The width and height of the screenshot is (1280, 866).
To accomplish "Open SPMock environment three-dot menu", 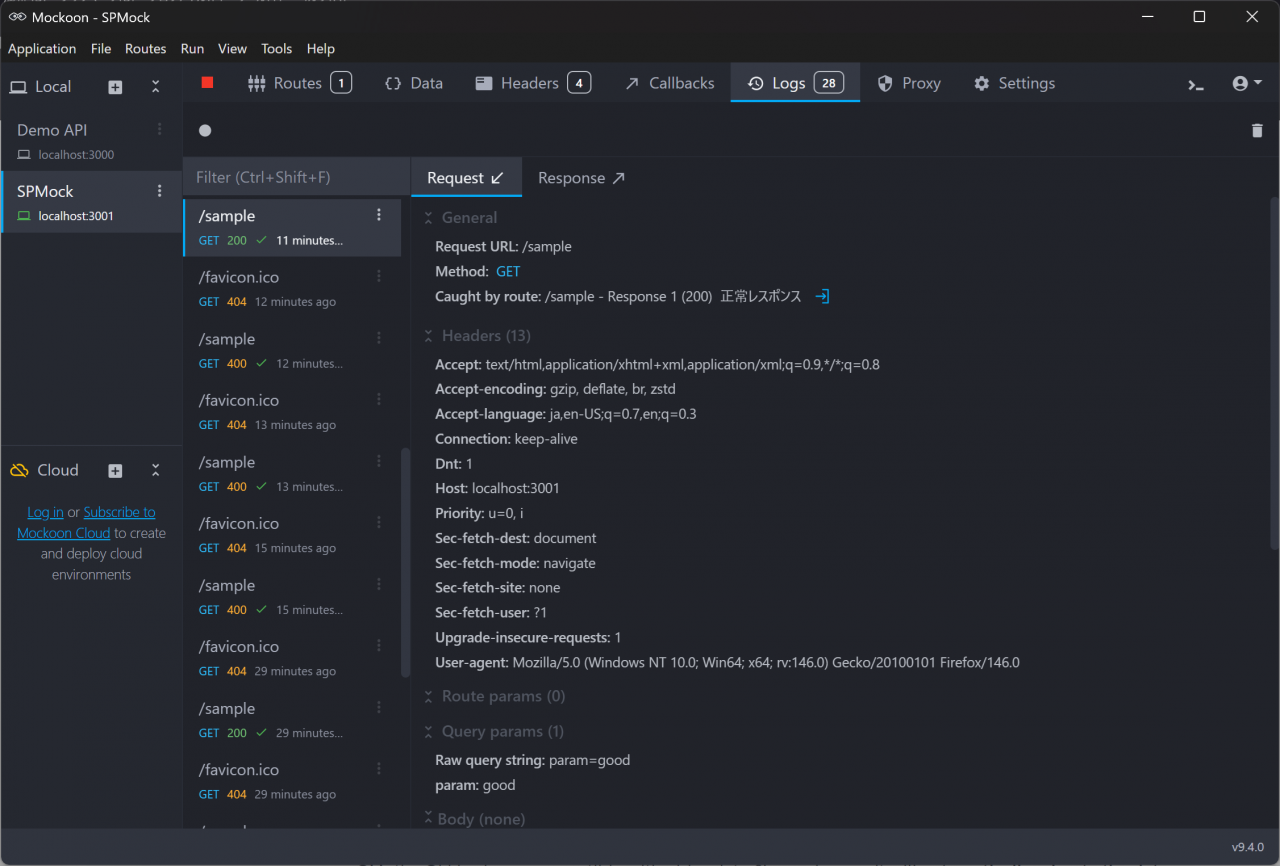I will pos(159,191).
